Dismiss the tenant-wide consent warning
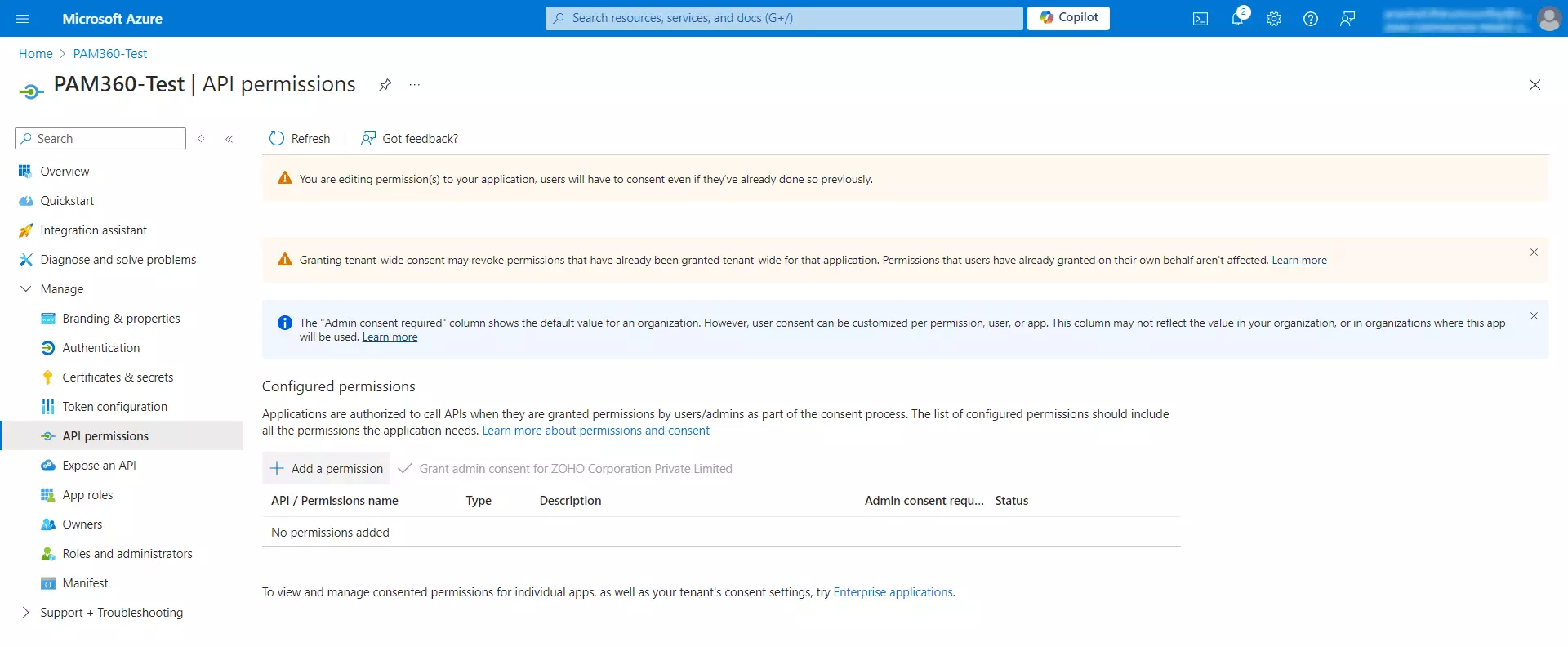 tap(1534, 252)
